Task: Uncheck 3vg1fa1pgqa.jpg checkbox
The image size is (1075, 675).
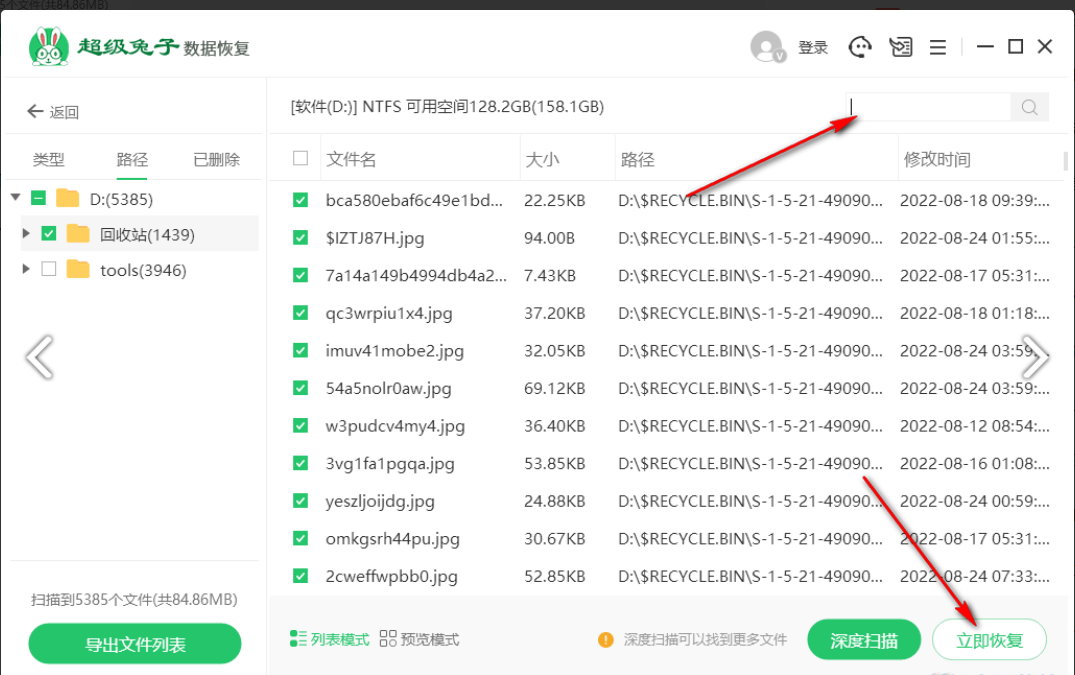Action: (x=300, y=463)
